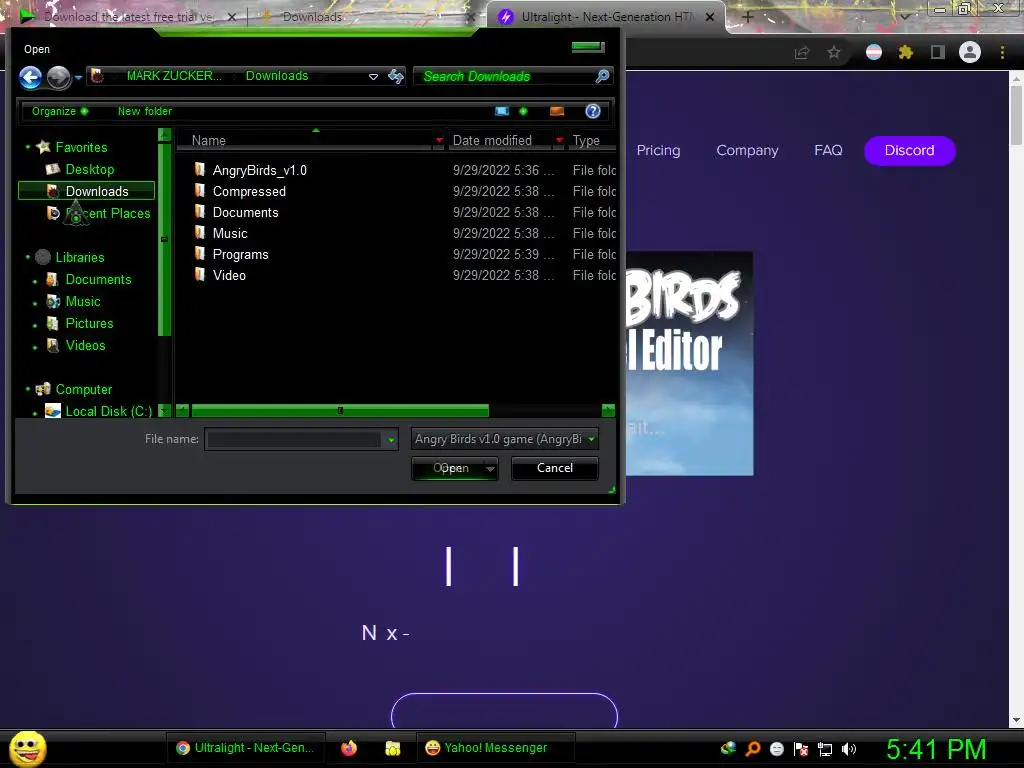Open the FAQ link
The image size is (1024, 768).
[828, 150]
